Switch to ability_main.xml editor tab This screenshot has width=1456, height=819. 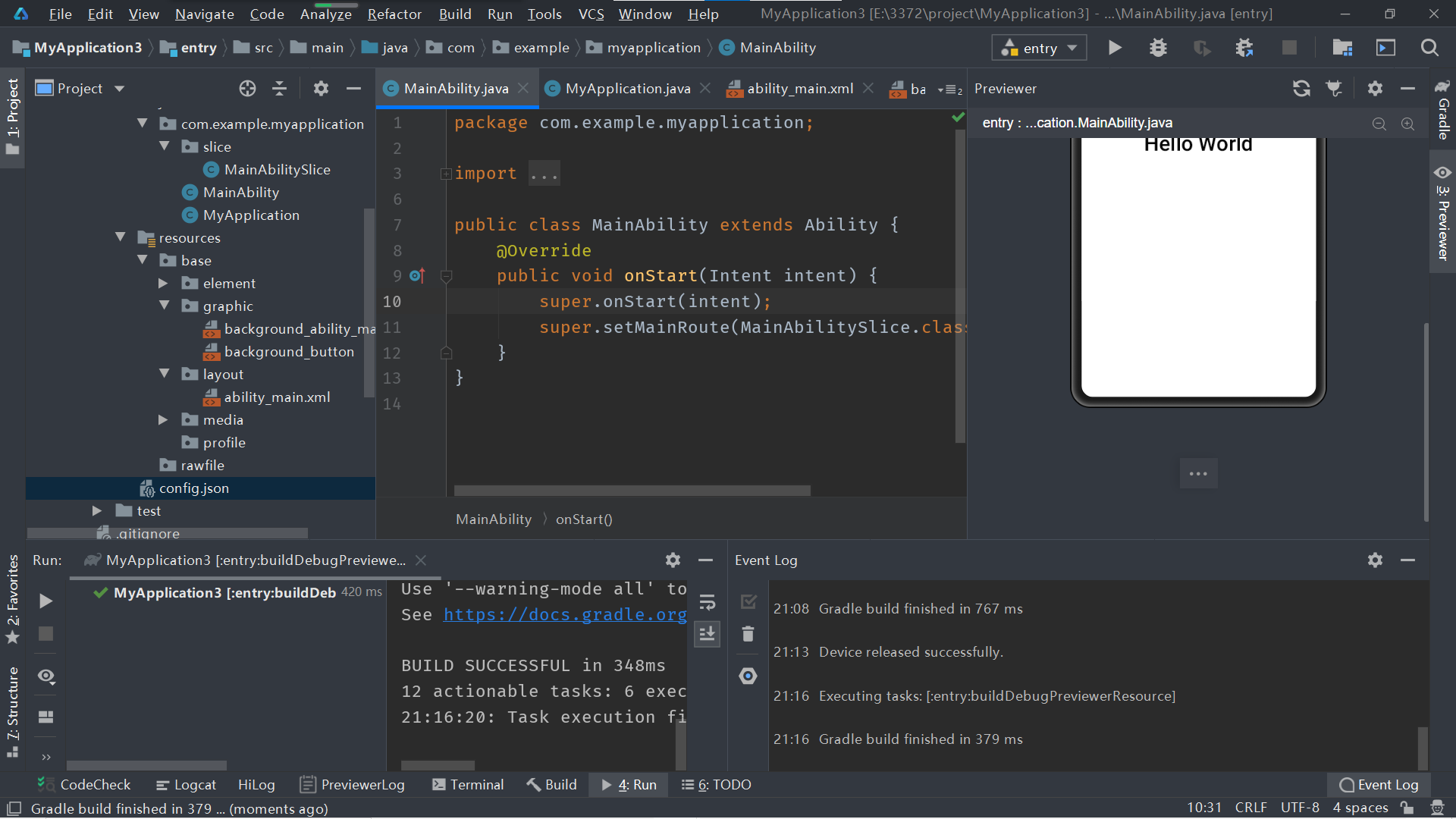pyautogui.click(x=800, y=89)
